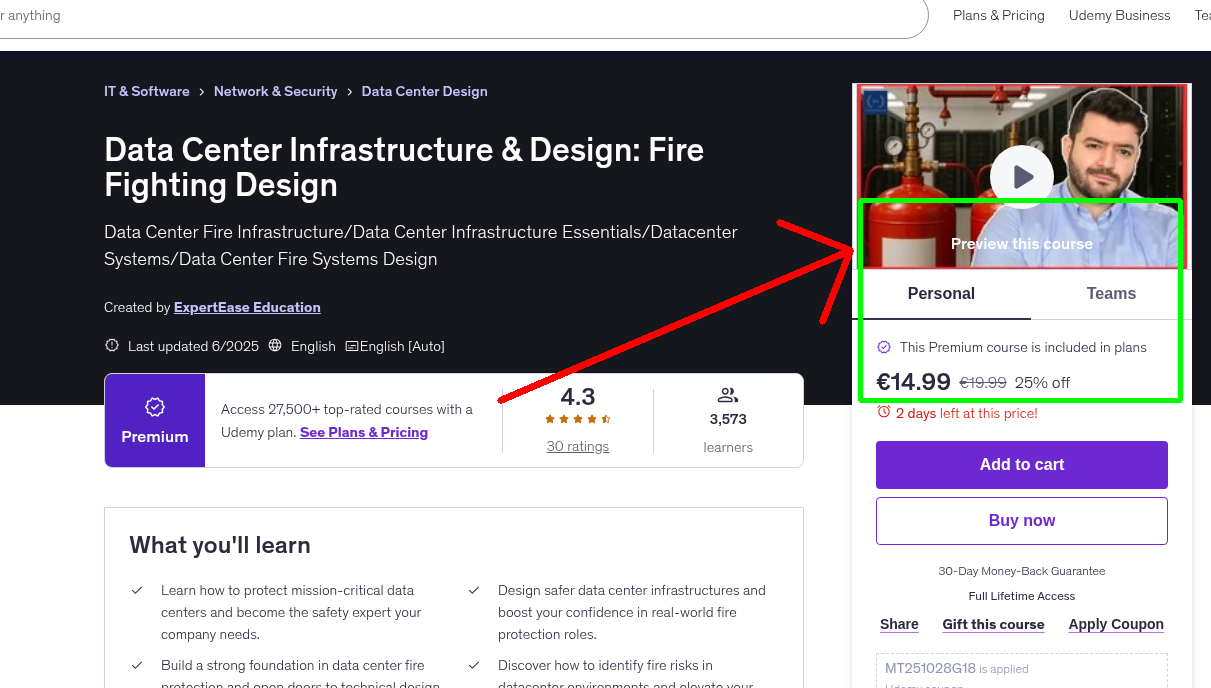
Task: Click the Buy now button
Action: tap(1021, 520)
